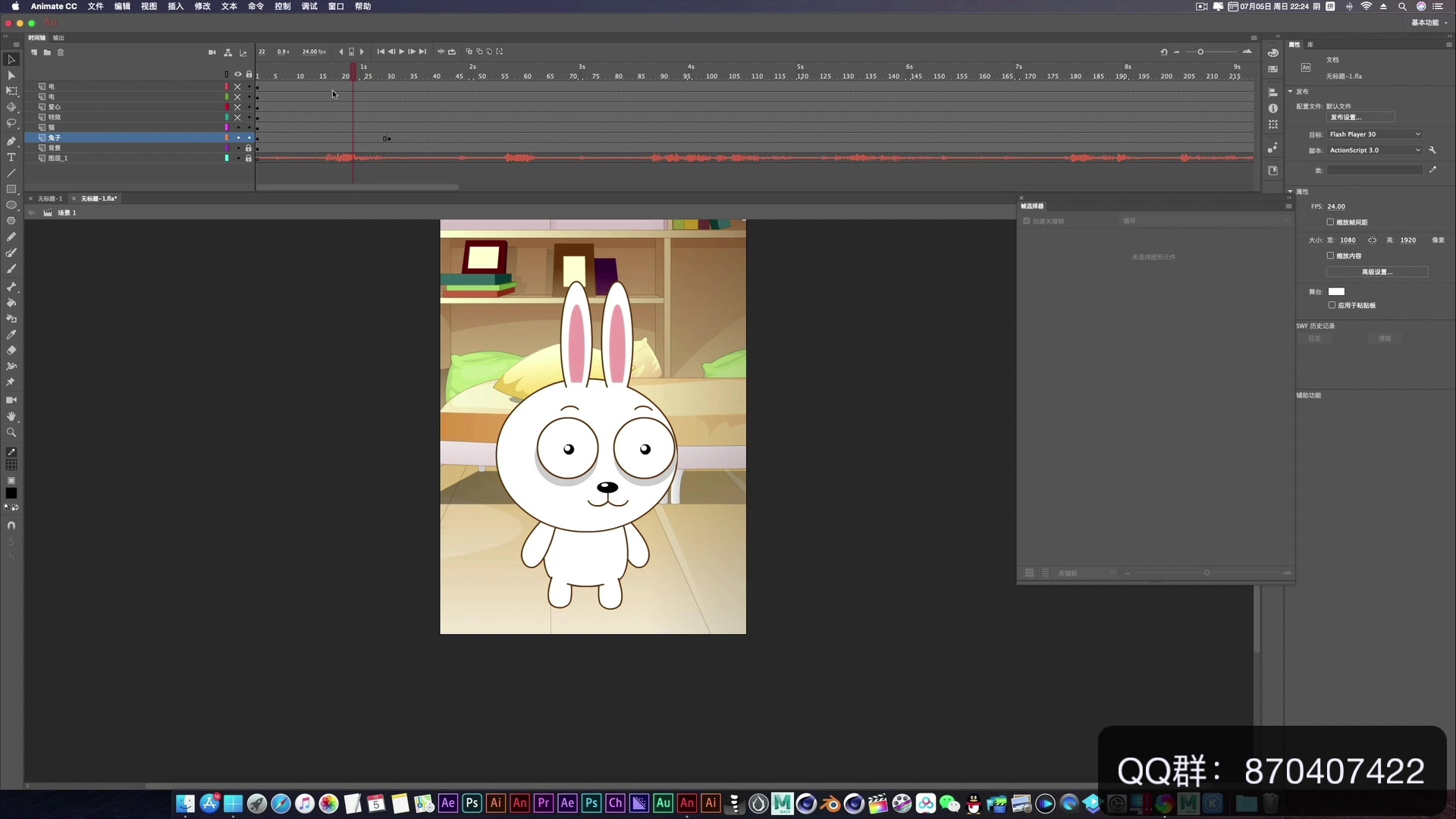
Task: Select the Free Transform tool
Action: click(x=11, y=91)
